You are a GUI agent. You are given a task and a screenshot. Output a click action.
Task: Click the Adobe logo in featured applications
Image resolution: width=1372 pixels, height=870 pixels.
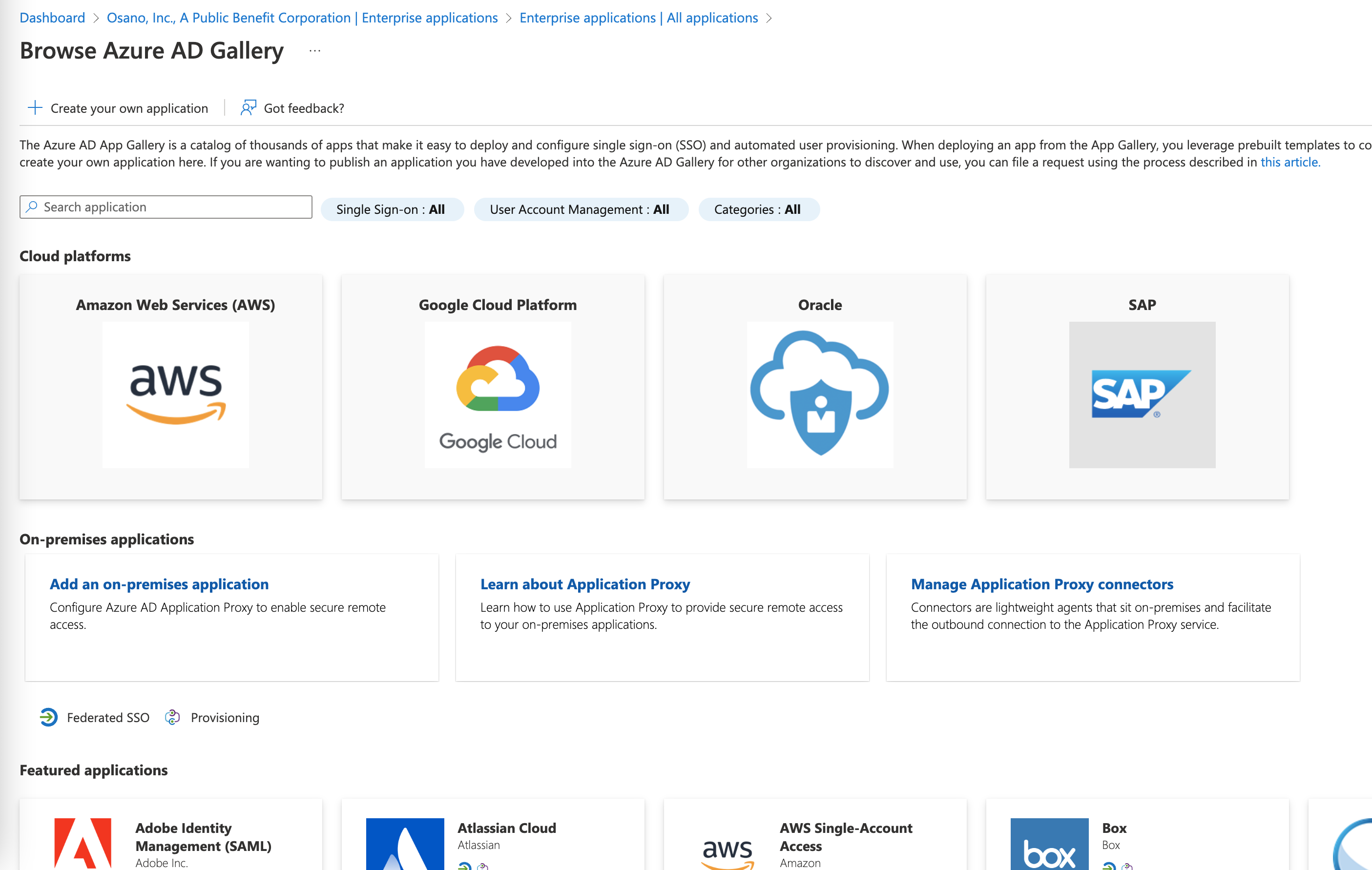(83, 843)
